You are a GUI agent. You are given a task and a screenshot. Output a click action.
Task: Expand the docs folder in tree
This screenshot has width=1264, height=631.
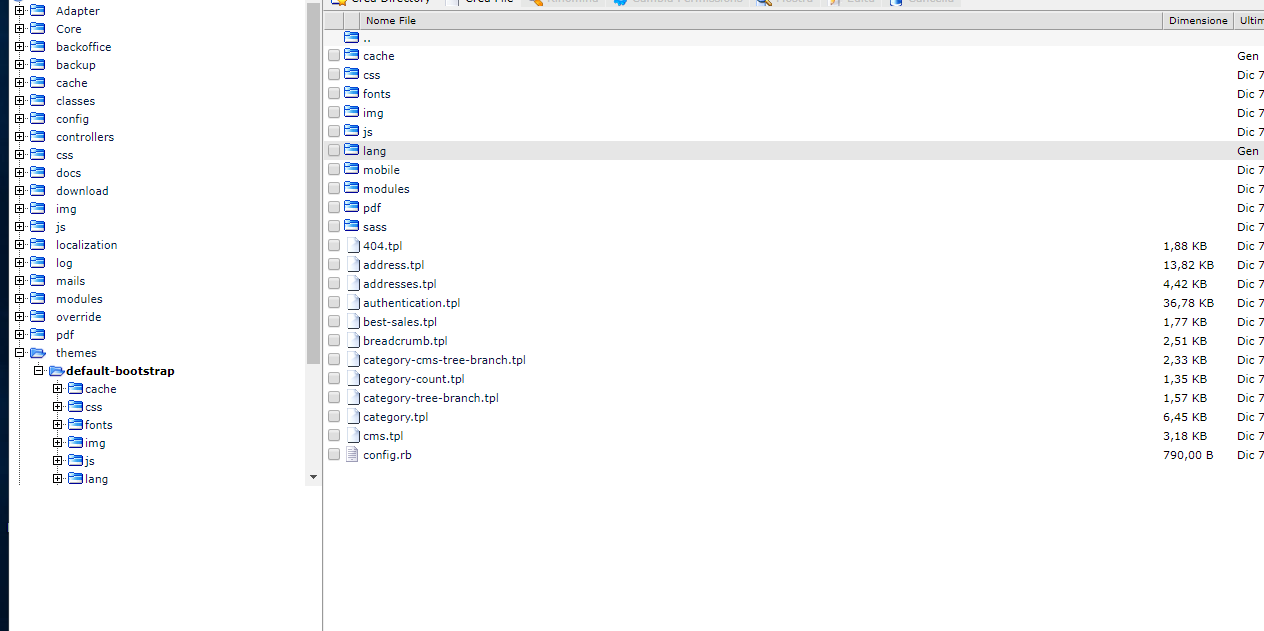[20, 172]
